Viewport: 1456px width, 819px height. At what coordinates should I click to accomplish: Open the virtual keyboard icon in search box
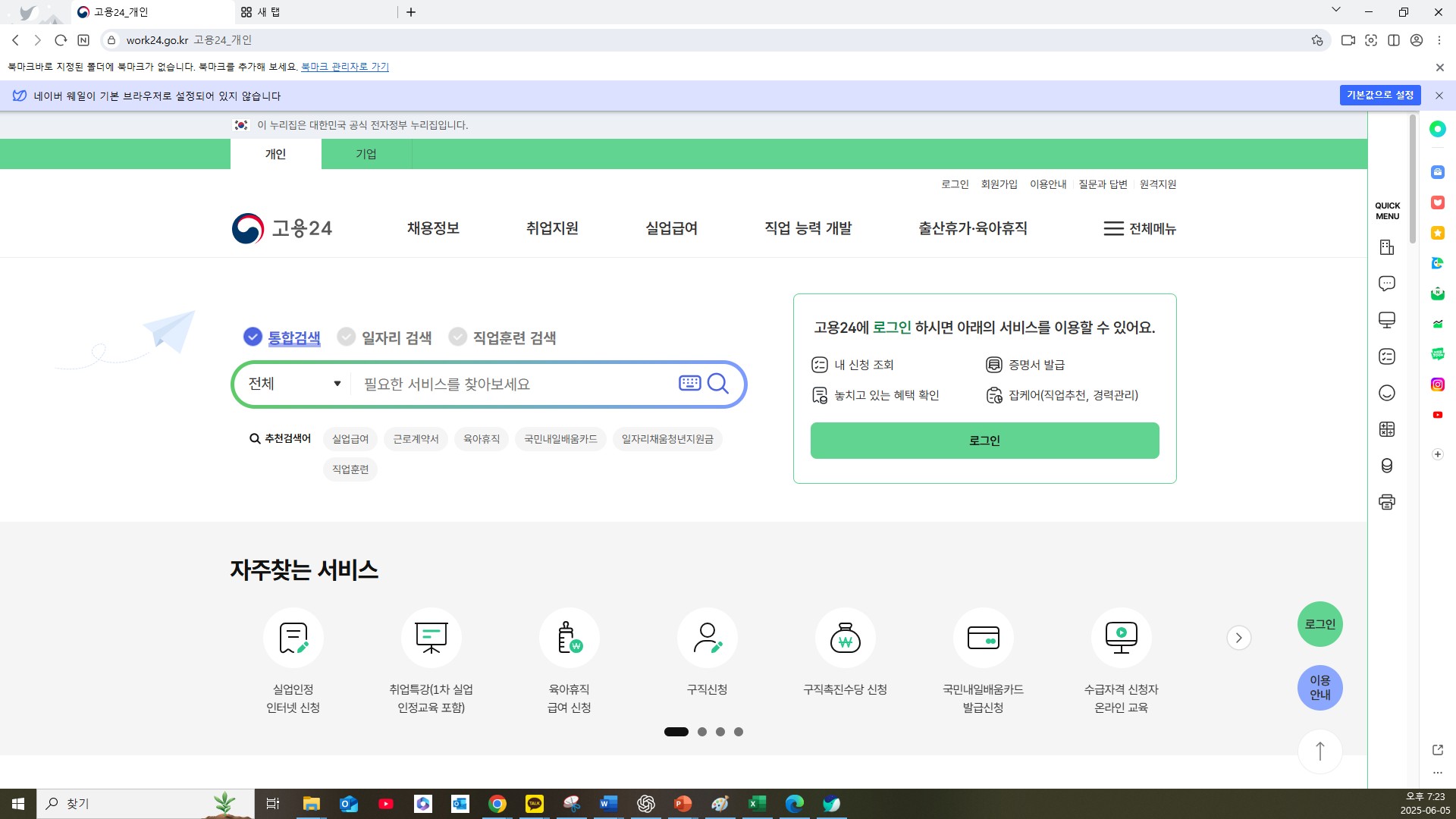click(689, 383)
